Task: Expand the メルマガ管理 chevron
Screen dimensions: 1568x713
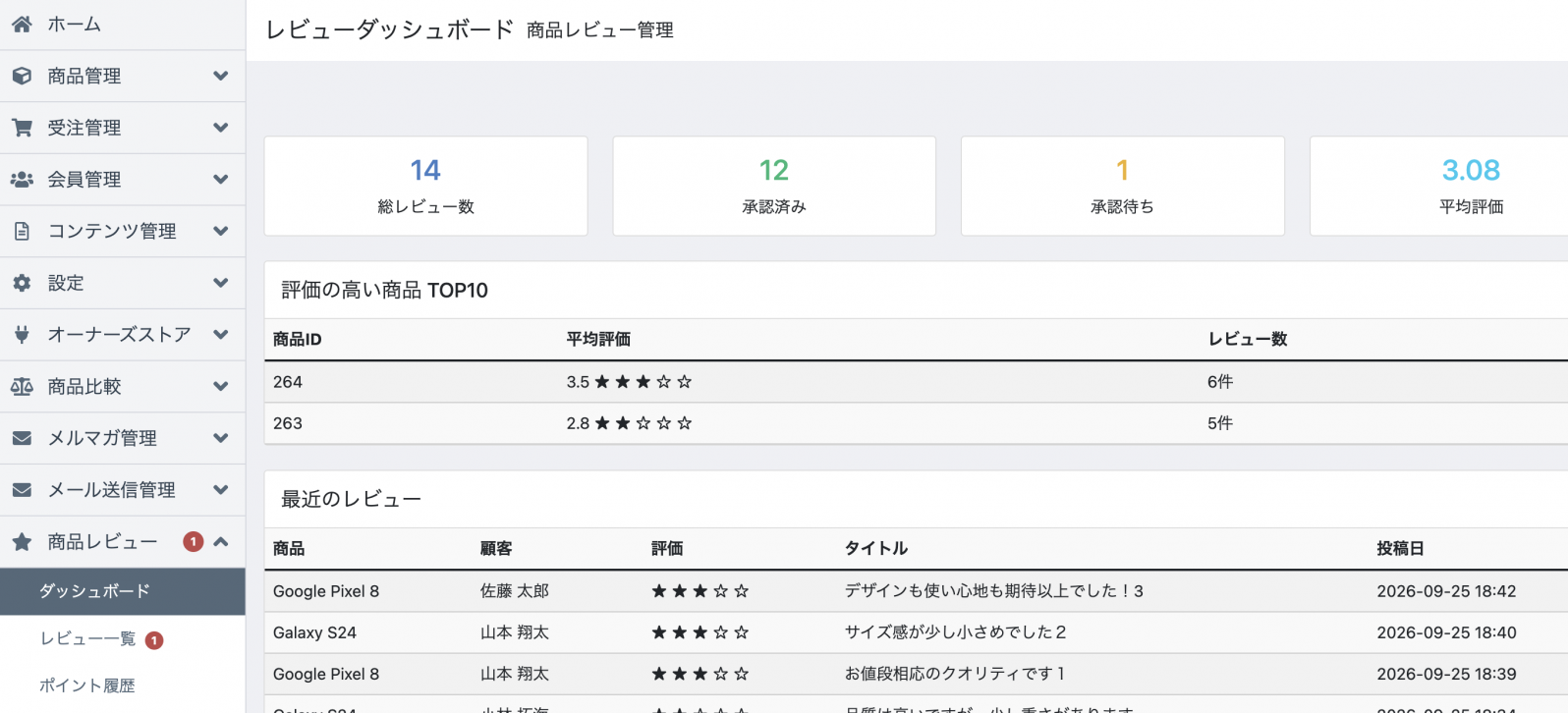Action: (x=221, y=438)
